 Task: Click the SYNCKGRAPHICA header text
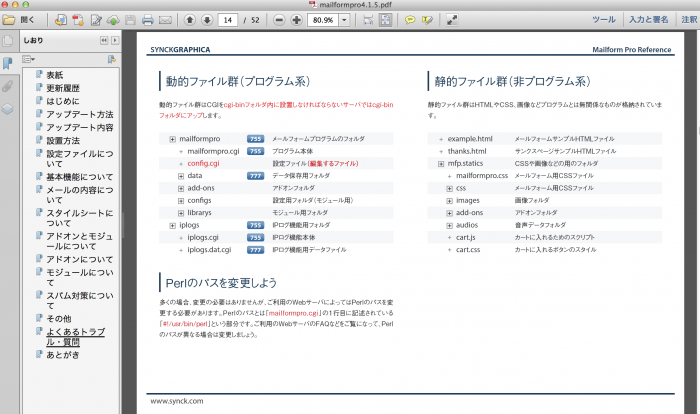tap(180, 50)
